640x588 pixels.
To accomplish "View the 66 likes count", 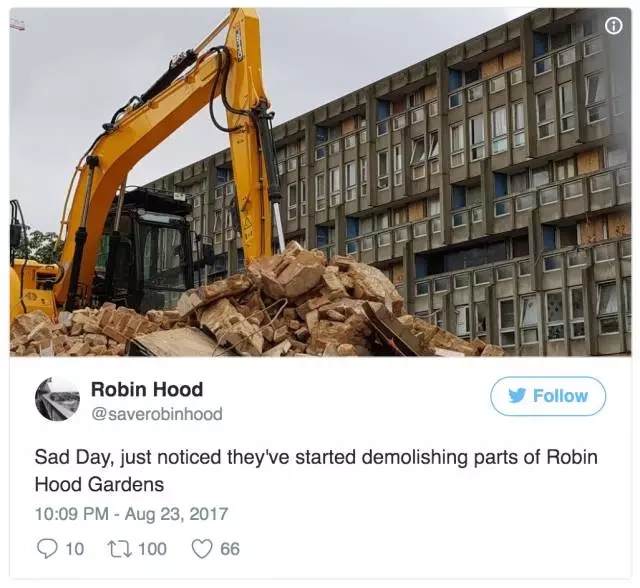I will point(230,549).
